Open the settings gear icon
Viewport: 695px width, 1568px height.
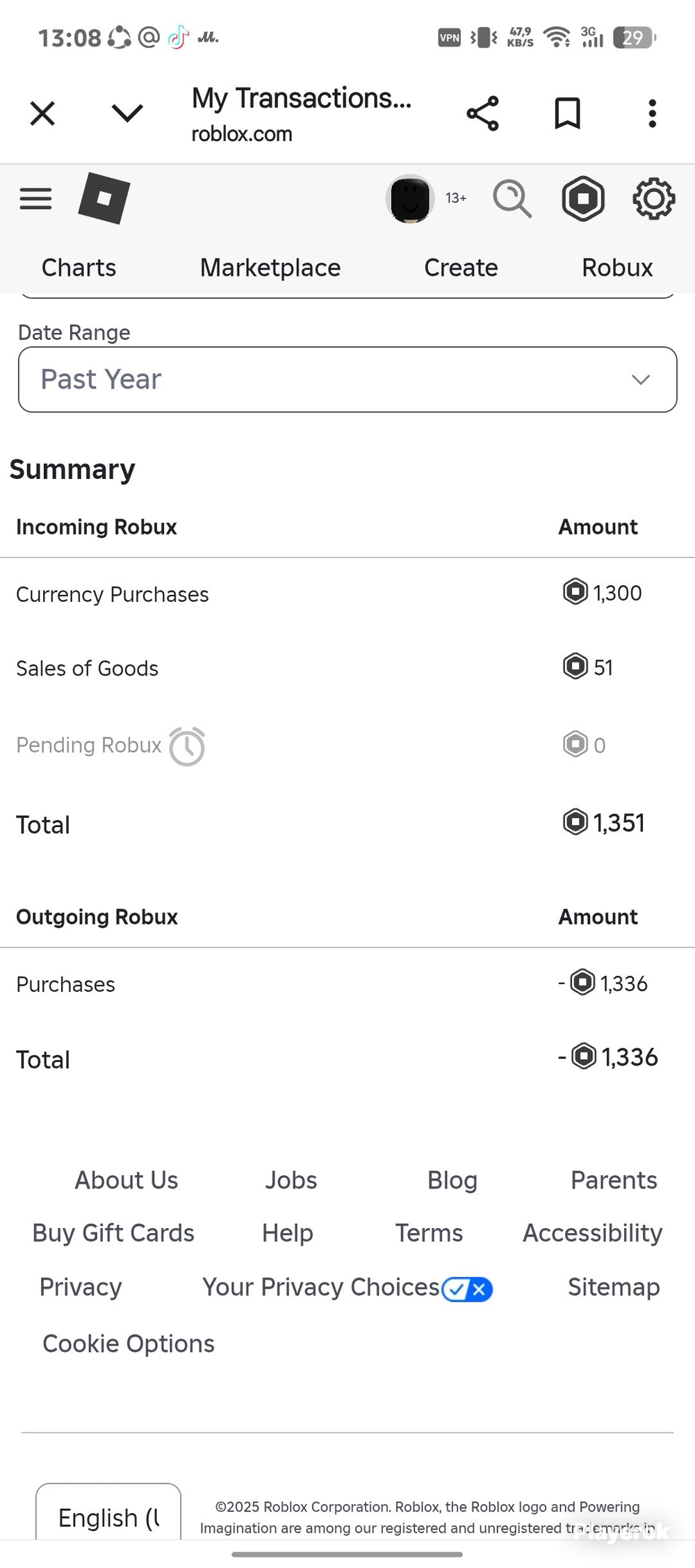point(653,199)
